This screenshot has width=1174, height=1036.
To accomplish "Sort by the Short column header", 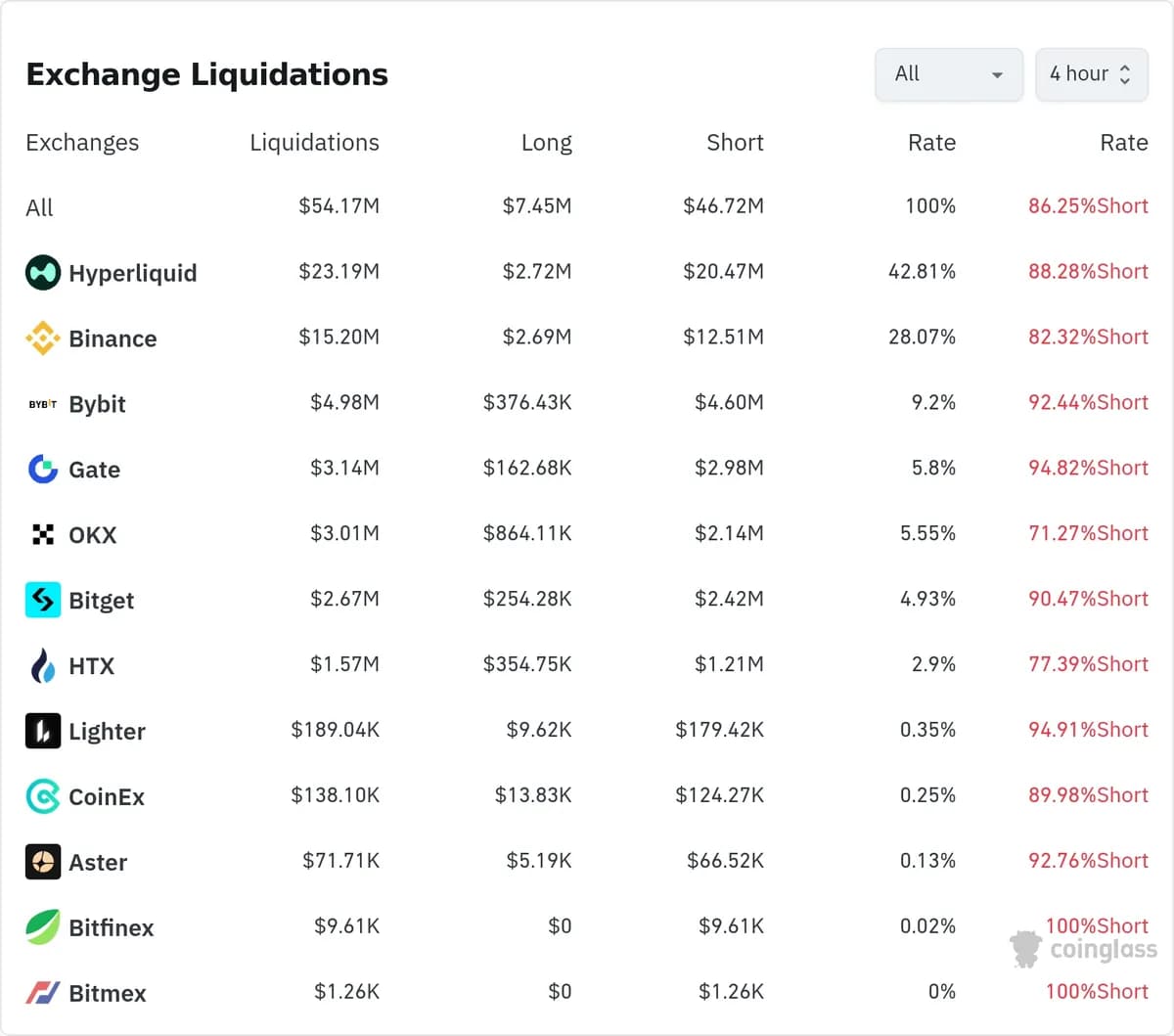I will tap(735, 142).
